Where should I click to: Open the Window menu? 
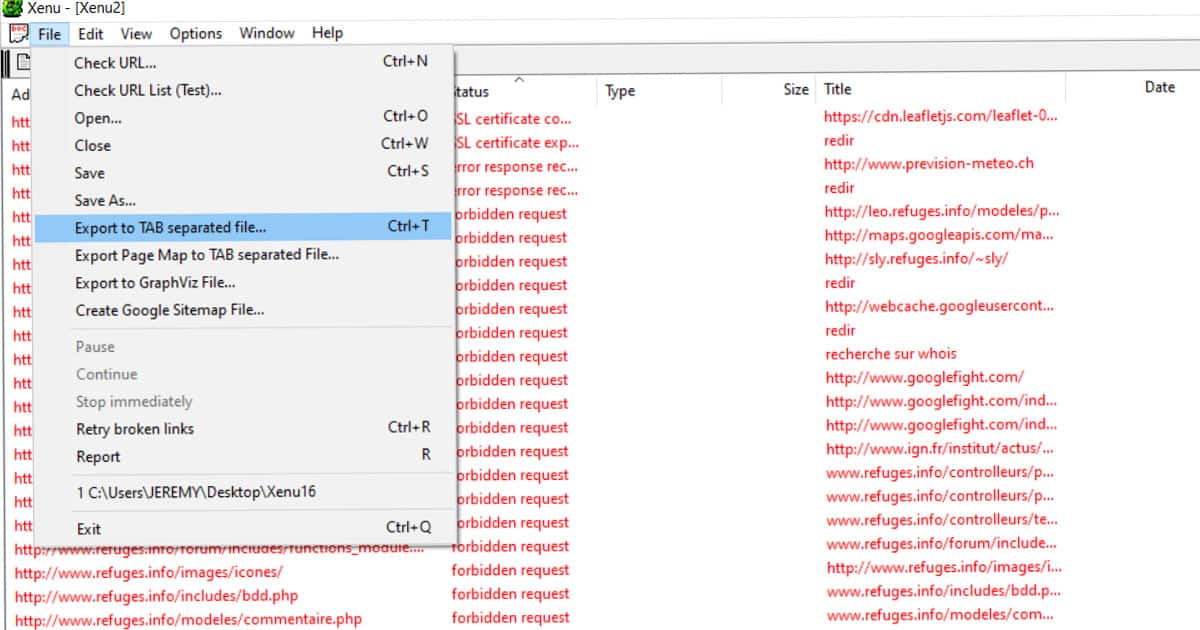[267, 33]
